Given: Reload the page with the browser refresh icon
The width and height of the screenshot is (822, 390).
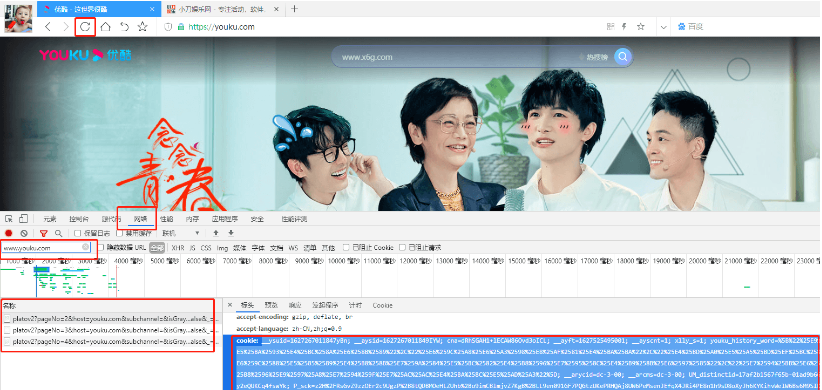Looking at the screenshot, I should pos(85,27).
